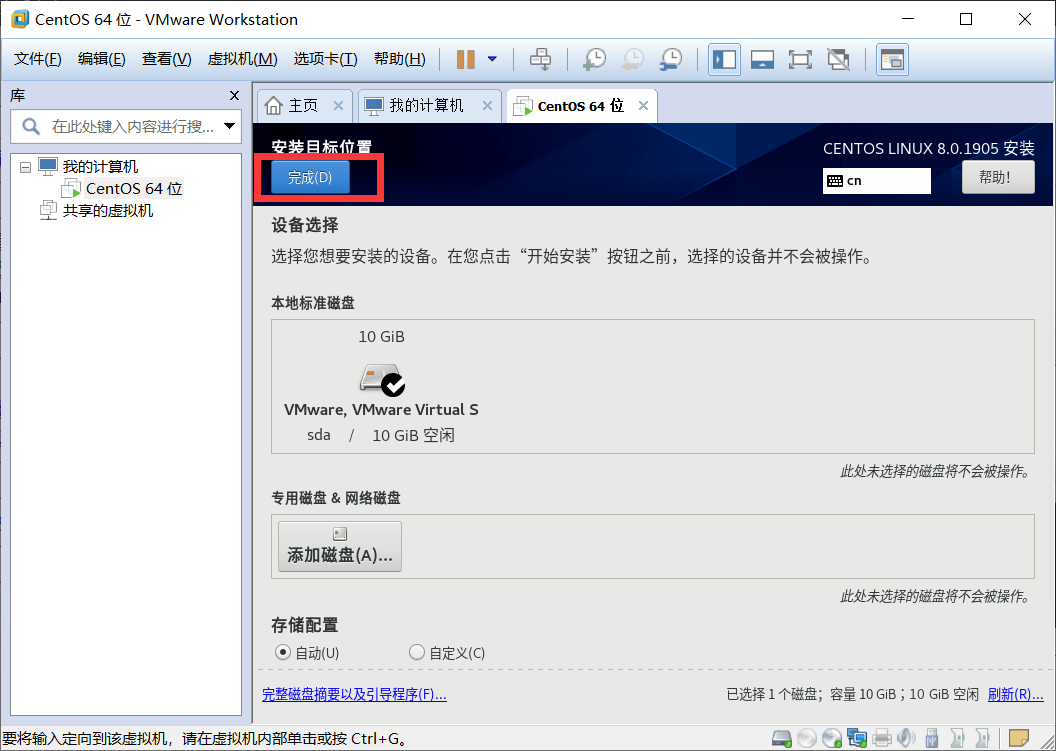Select the 自动(U) storage radio button

click(282, 652)
